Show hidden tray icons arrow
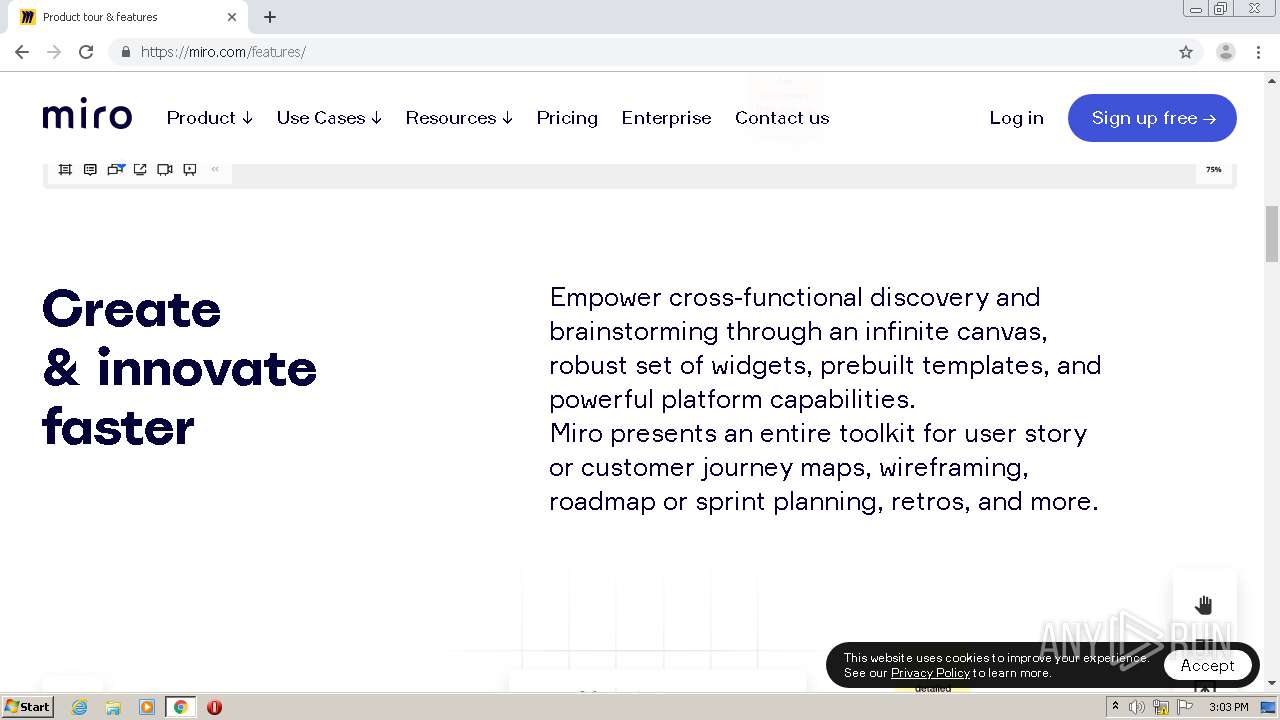Screen dimensions: 1280x720 pos(1115,707)
